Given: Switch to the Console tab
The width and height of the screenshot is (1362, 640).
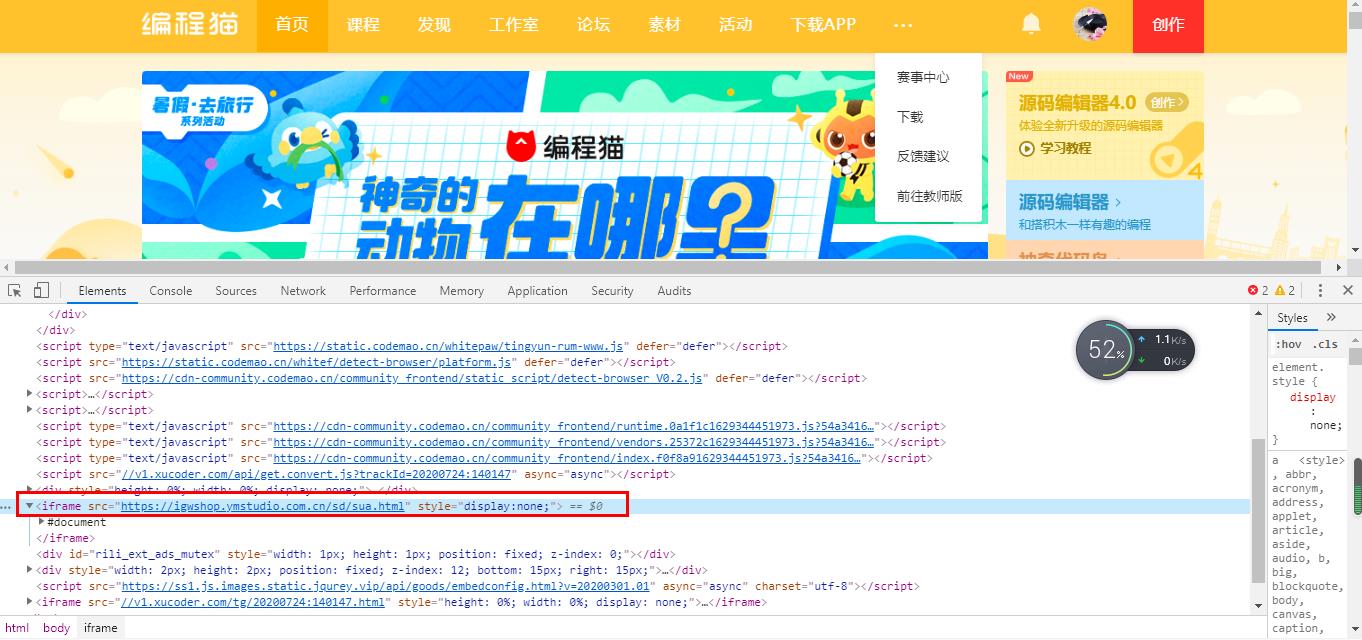Looking at the screenshot, I should (170, 291).
